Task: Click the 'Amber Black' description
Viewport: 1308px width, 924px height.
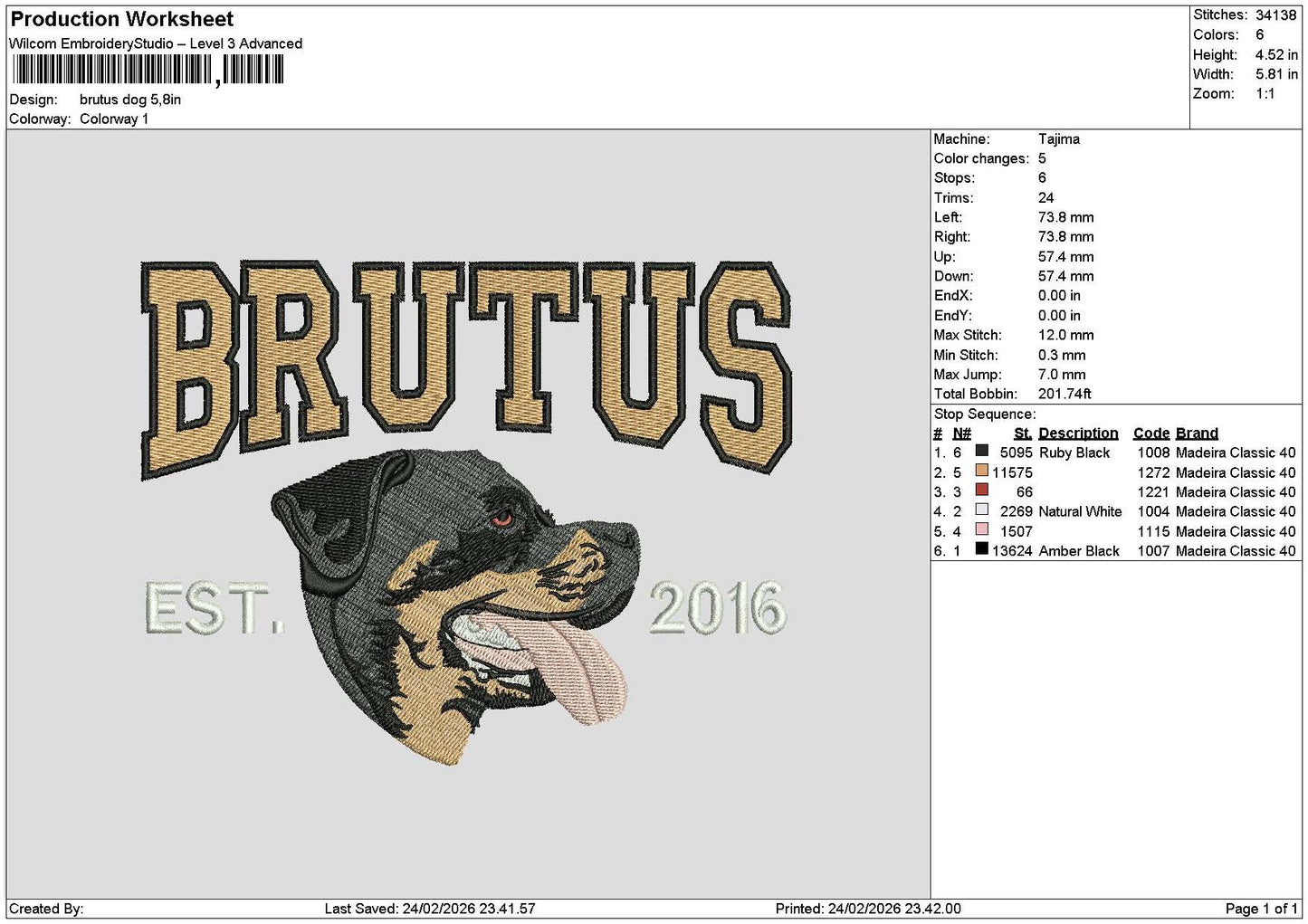Action: 1079,551
